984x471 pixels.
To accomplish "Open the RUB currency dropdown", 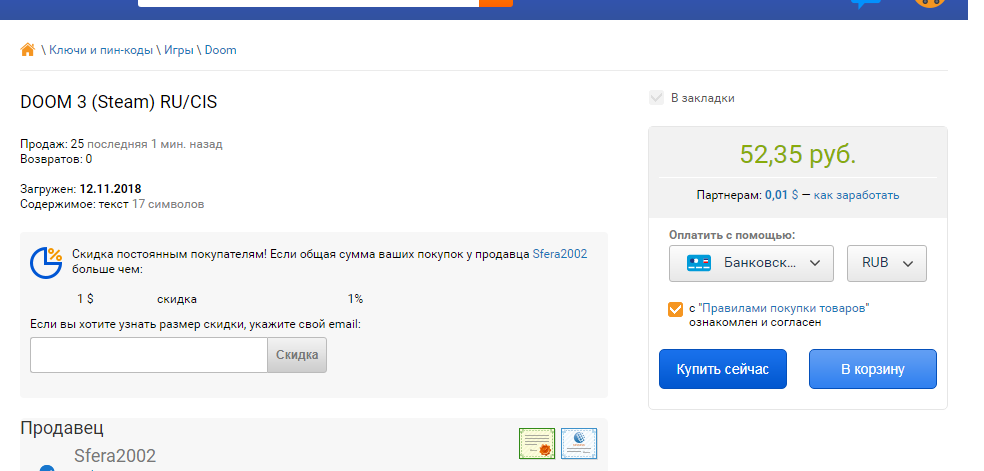I will point(887,263).
